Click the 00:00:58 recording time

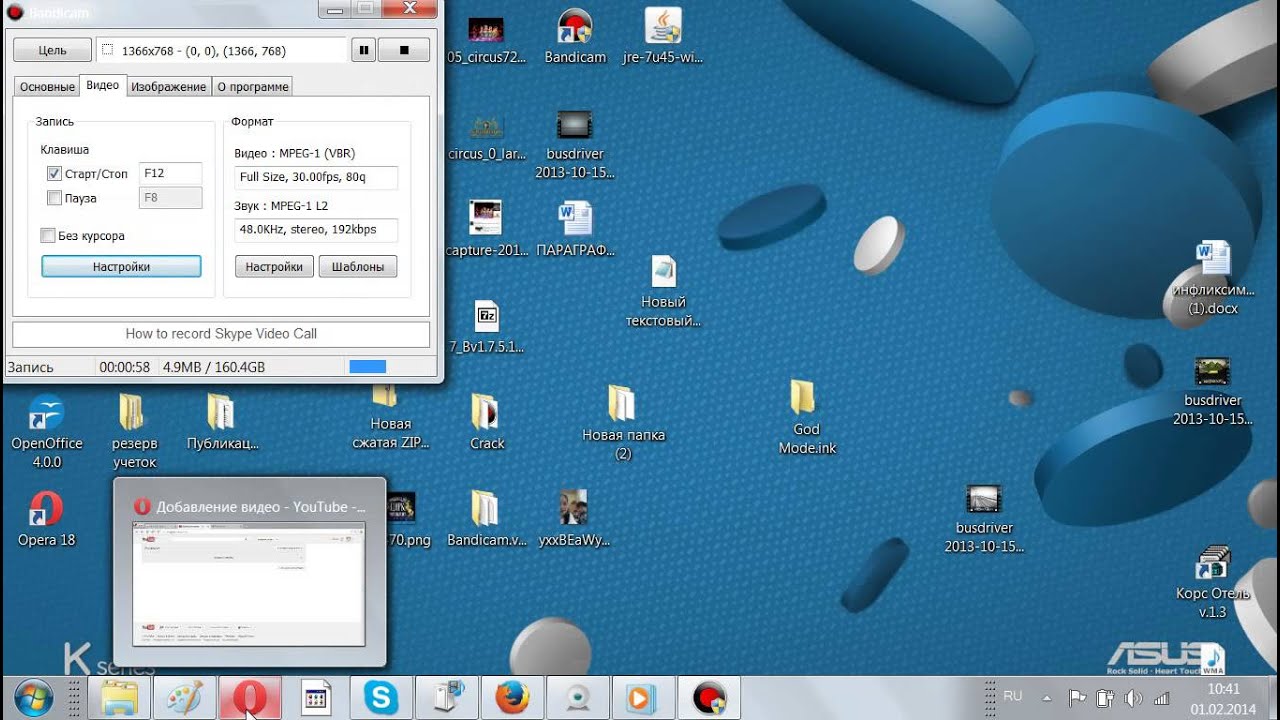[125, 367]
